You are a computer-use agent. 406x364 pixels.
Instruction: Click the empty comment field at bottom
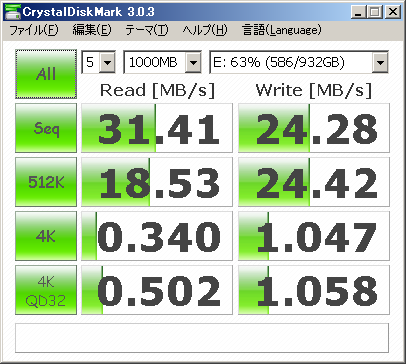pyautogui.click(x=202, y=338)
